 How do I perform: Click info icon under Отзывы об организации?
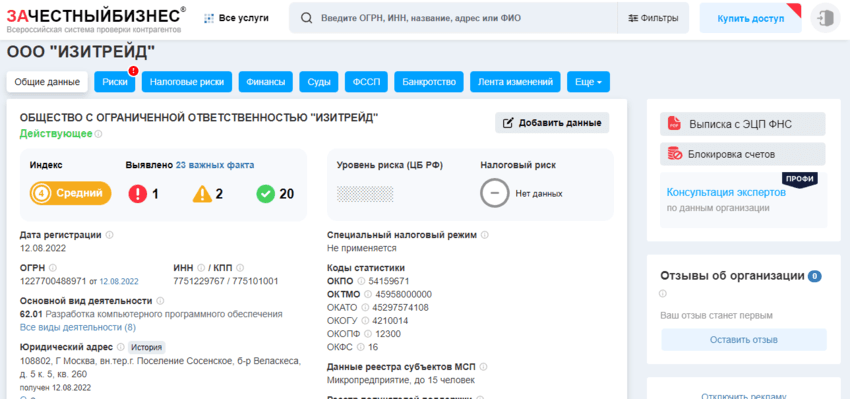click(663, 294)
